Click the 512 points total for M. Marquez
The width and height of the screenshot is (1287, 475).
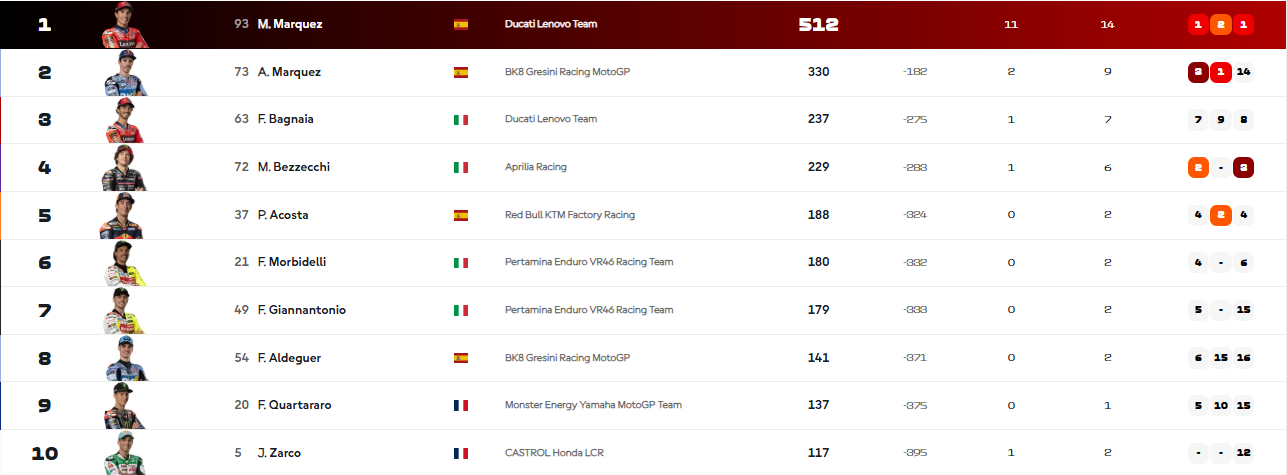(818, 24)
